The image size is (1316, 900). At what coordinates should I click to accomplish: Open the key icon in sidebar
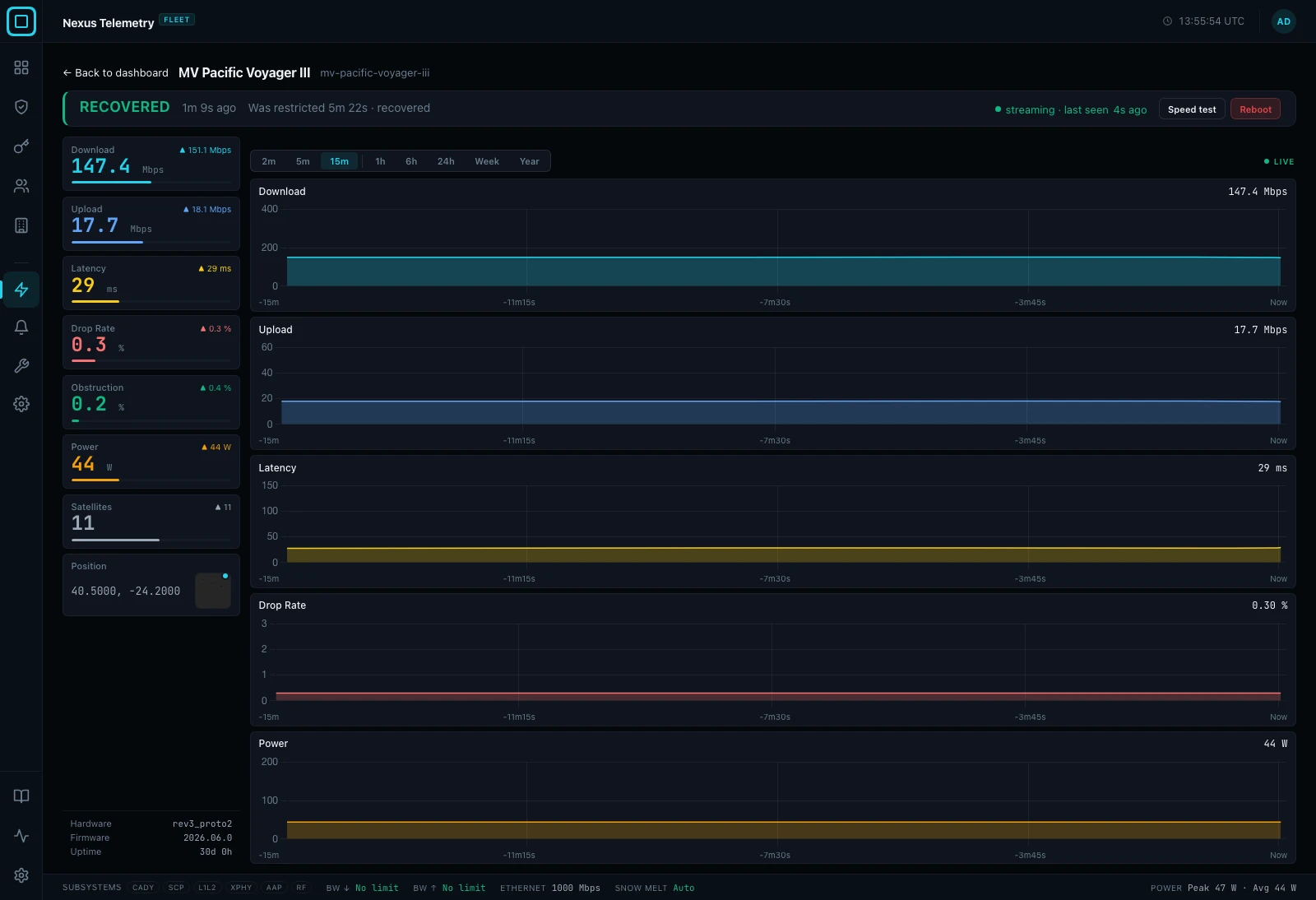pos(21,146)
